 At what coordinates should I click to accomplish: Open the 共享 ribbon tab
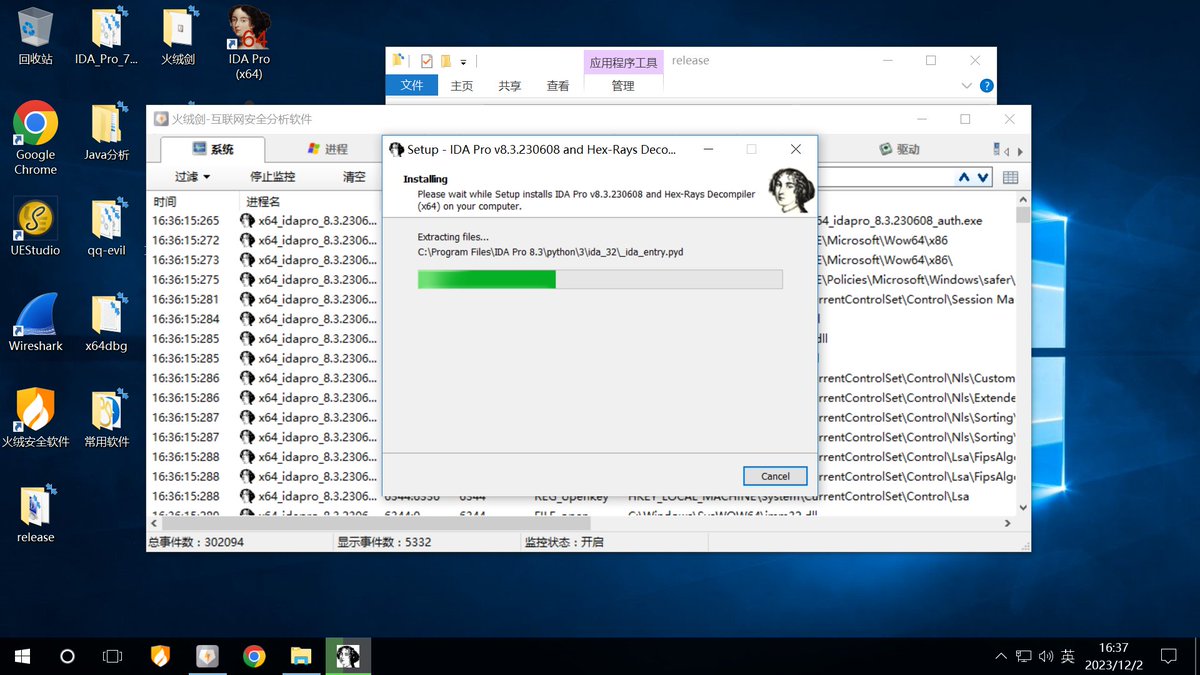click(510, 86)
